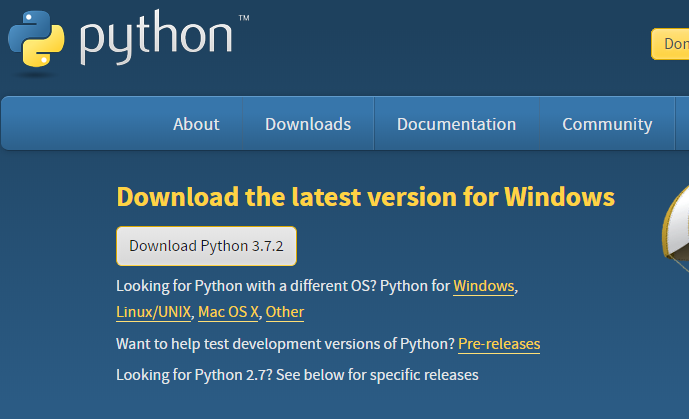This screenshot has height=419, width=689.
Task: Open the About menu
Action: point(196,124)
